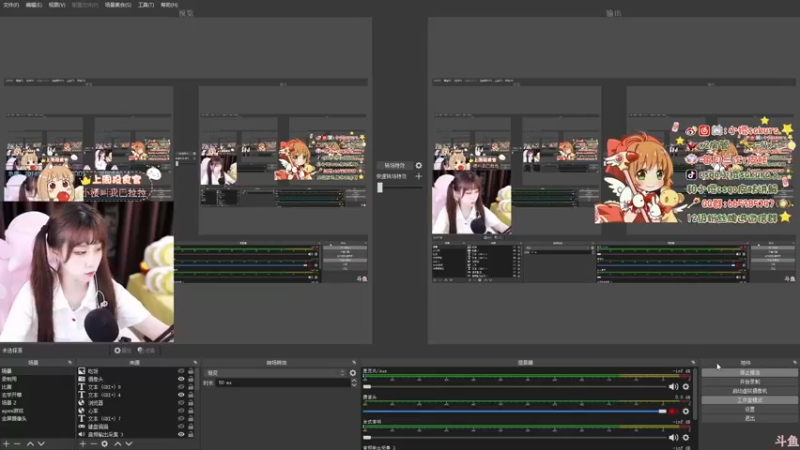
Task: Add a new source with the plus icon
Action: 83,444
